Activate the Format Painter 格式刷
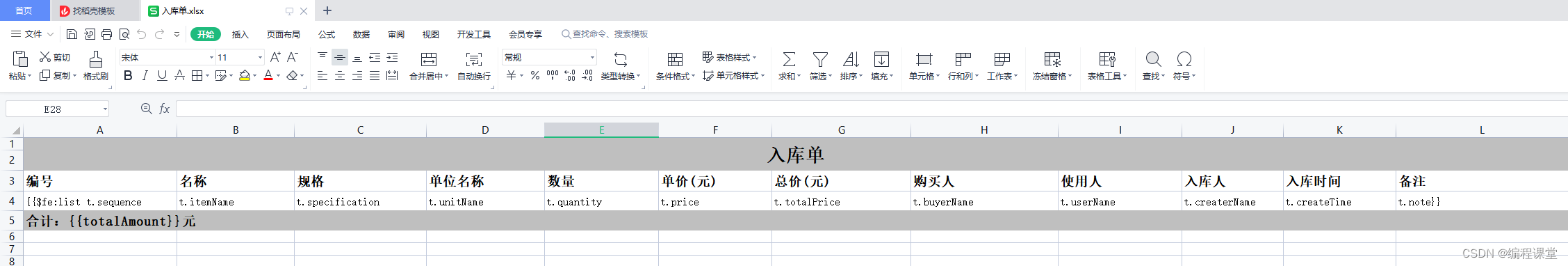 click(x=96, y=66)
